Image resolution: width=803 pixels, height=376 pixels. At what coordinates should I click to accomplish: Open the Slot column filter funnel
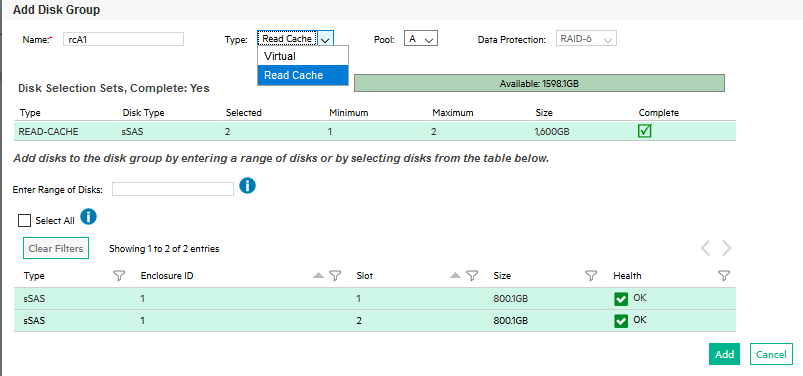pyautogui.click(x=472, y=276)
